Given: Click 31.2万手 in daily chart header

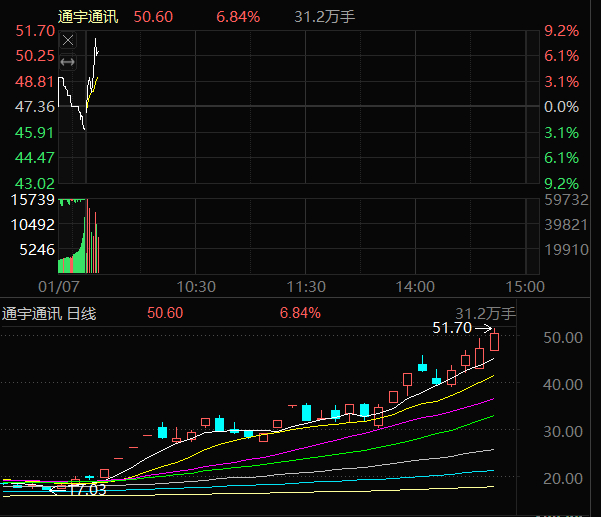Looking at the screenshot, I should coord(485,314).
